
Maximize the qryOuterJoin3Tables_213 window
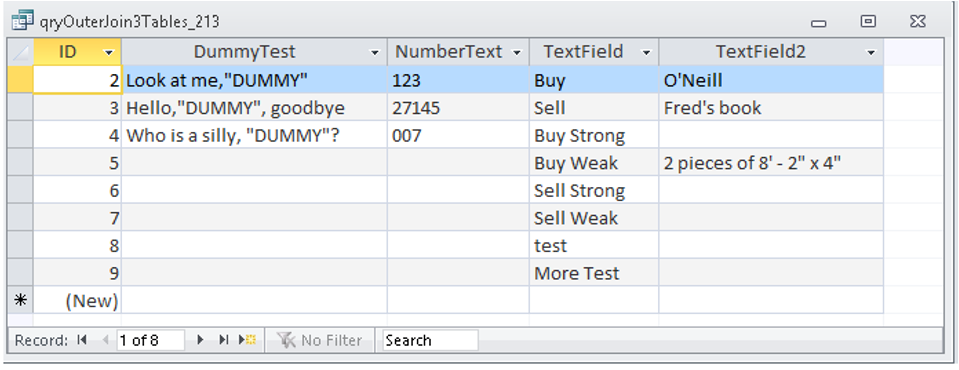click(868, 22)
